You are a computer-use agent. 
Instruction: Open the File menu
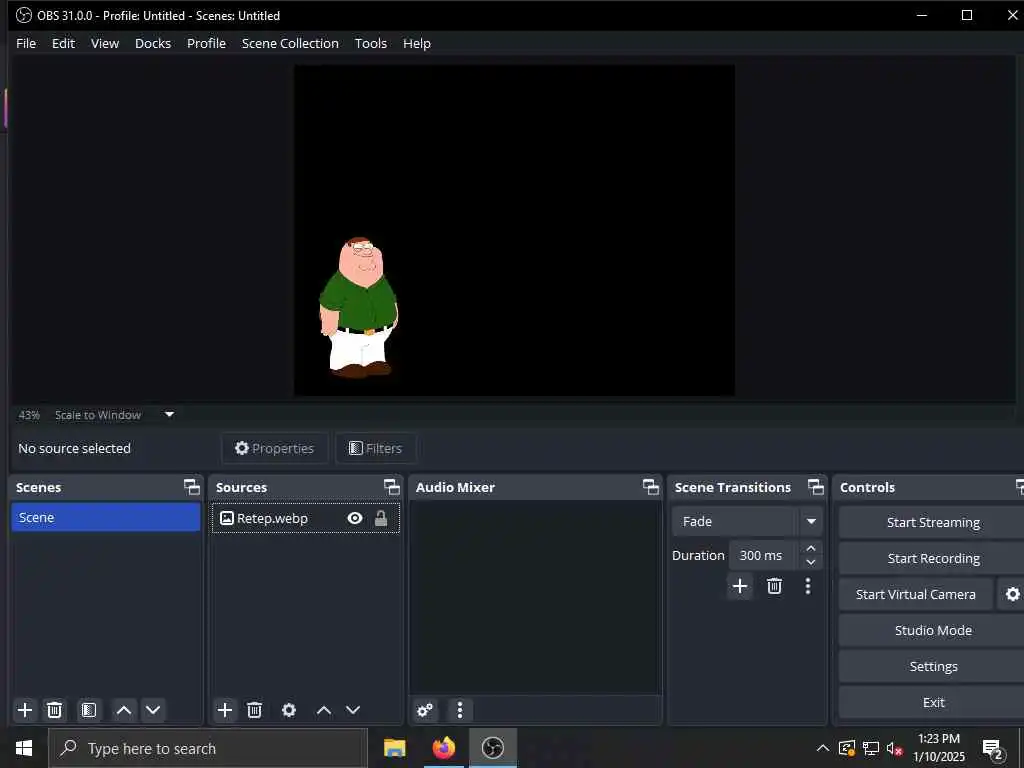(26, 43)
